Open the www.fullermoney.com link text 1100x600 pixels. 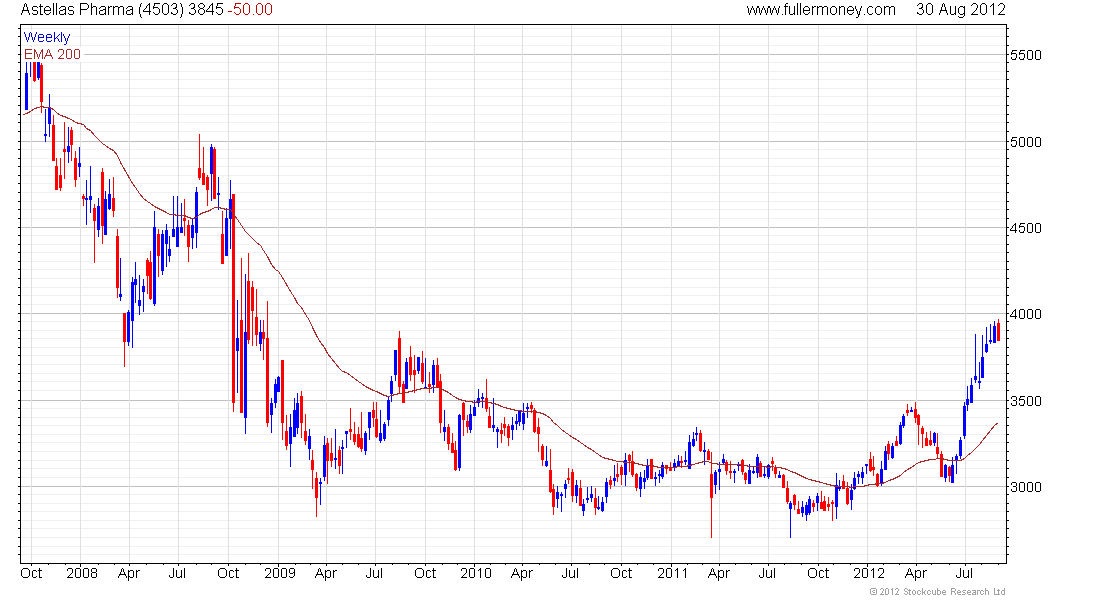tap(821, 10)
